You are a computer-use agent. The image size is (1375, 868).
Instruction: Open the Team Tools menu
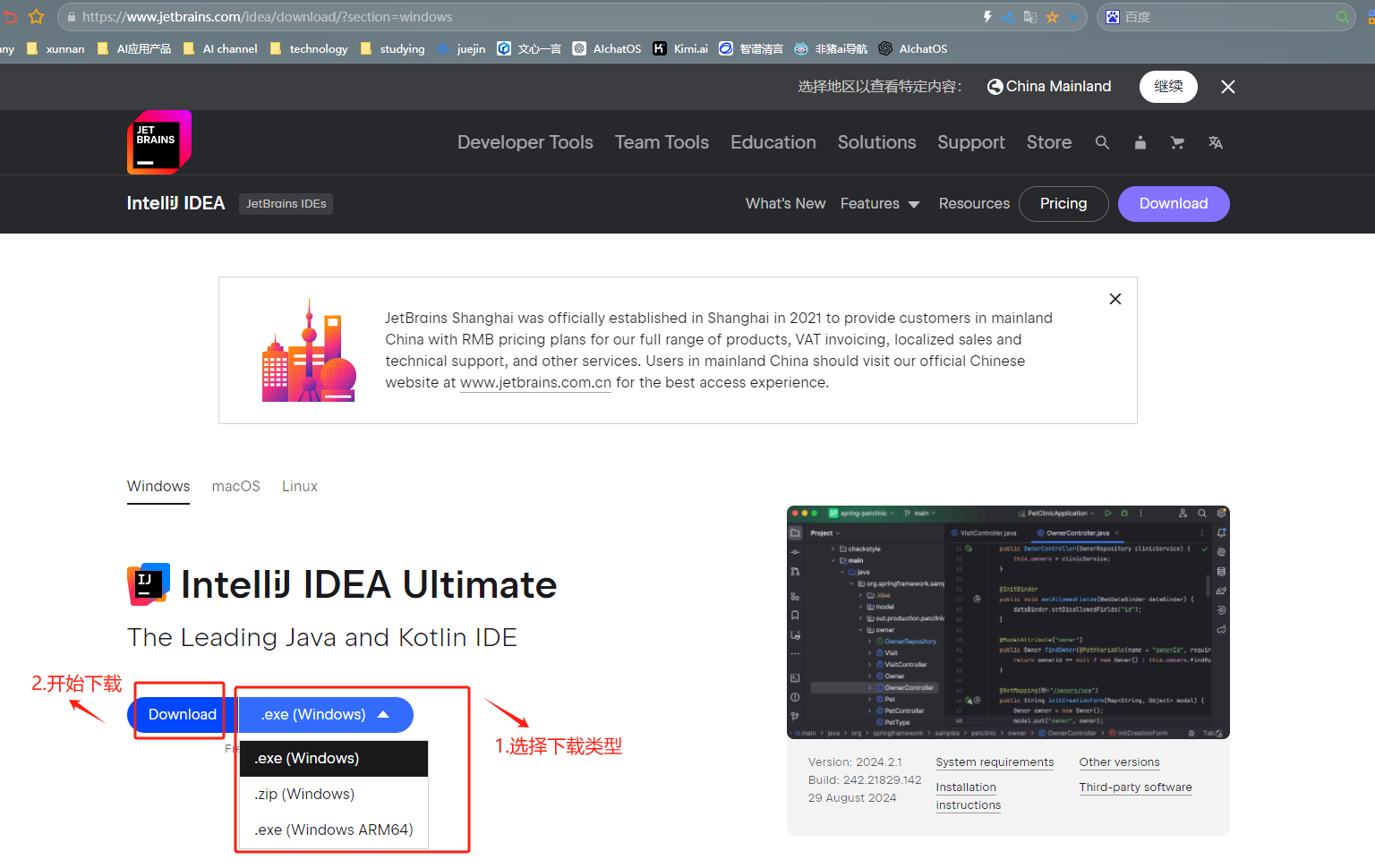[x=662, y=142]
